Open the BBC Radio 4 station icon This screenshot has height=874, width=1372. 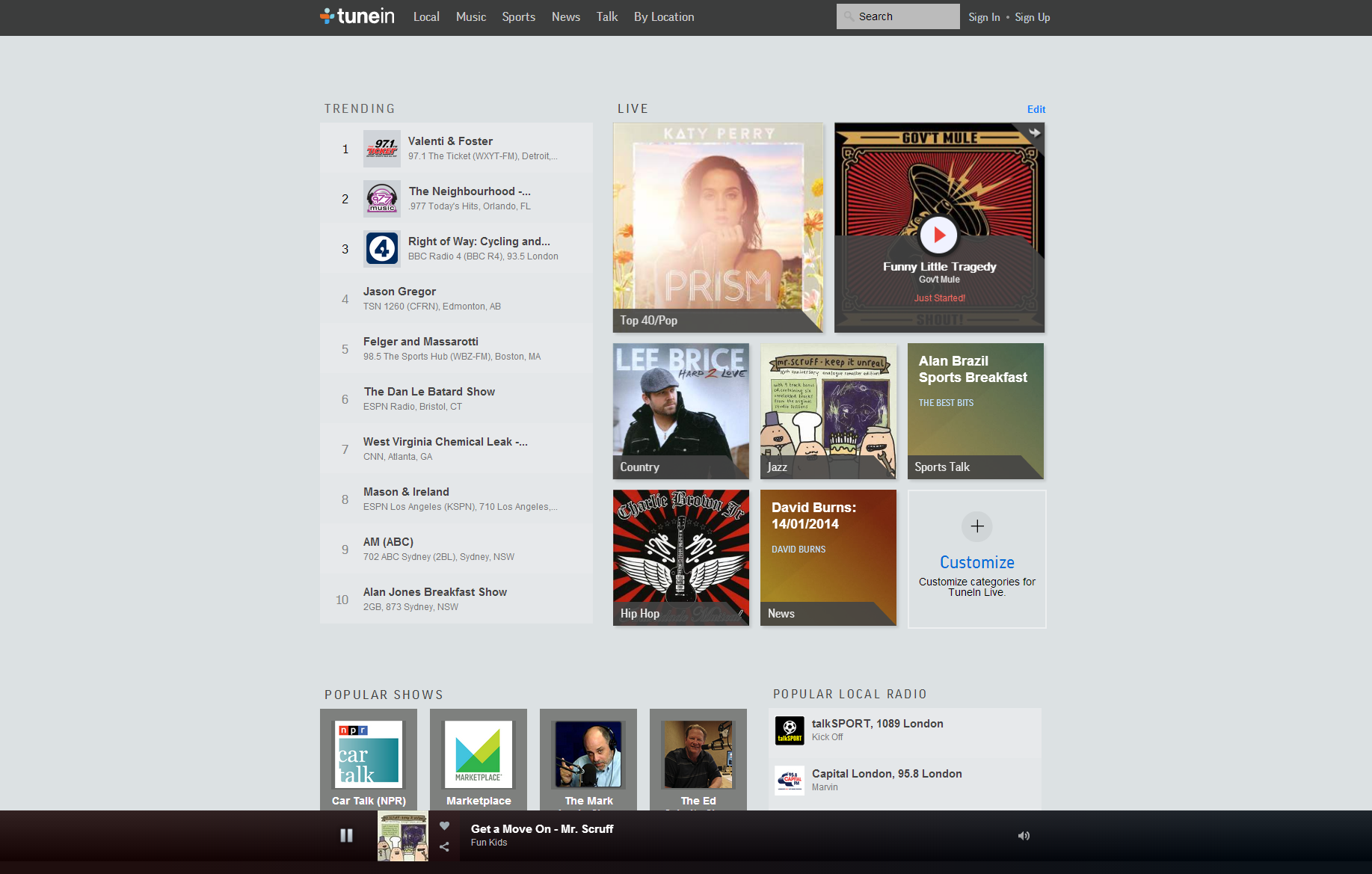click(382, 249)
